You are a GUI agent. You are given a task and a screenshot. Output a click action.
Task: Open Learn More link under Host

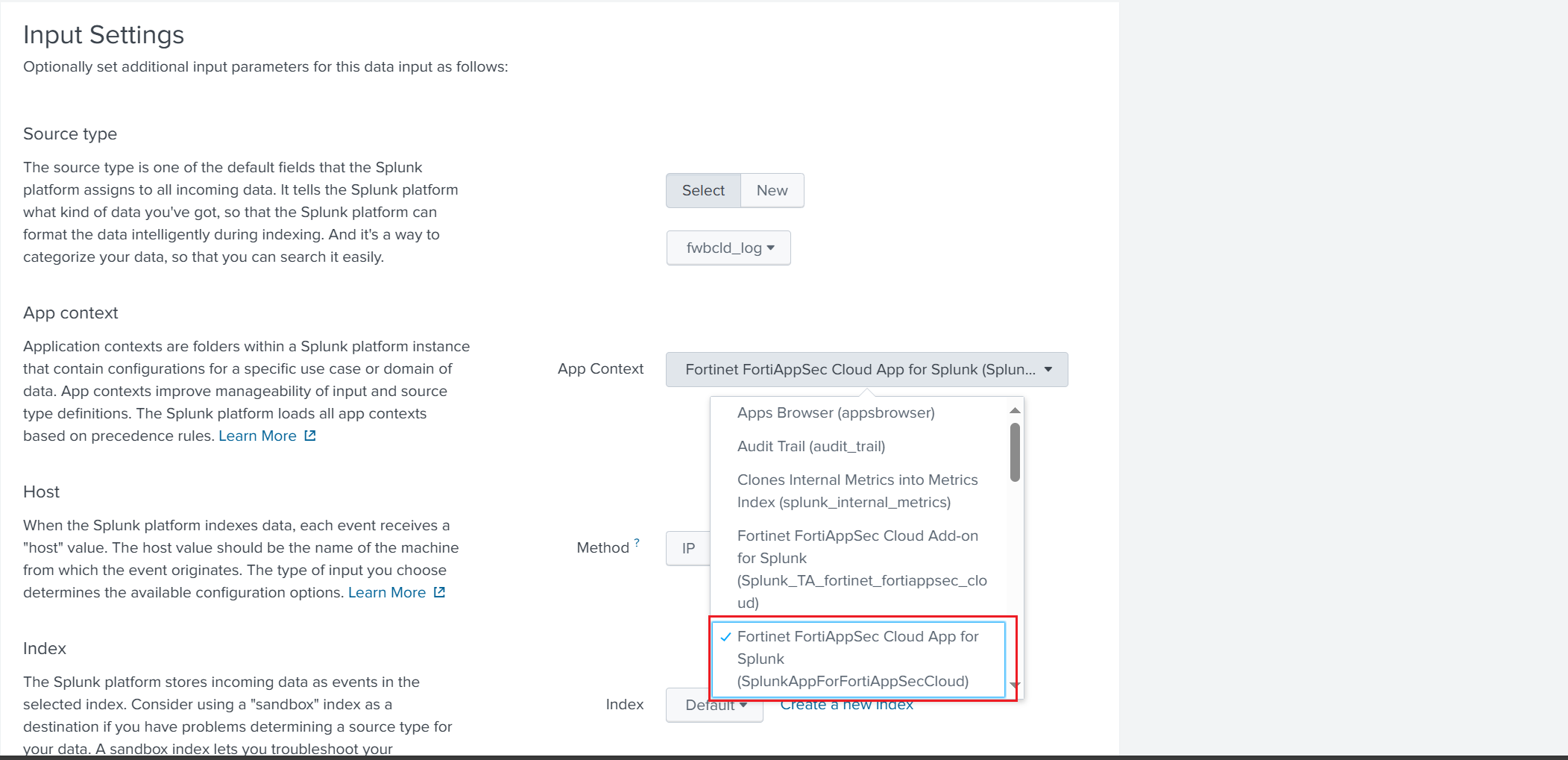pyautogui.click(x=387, y=592)
